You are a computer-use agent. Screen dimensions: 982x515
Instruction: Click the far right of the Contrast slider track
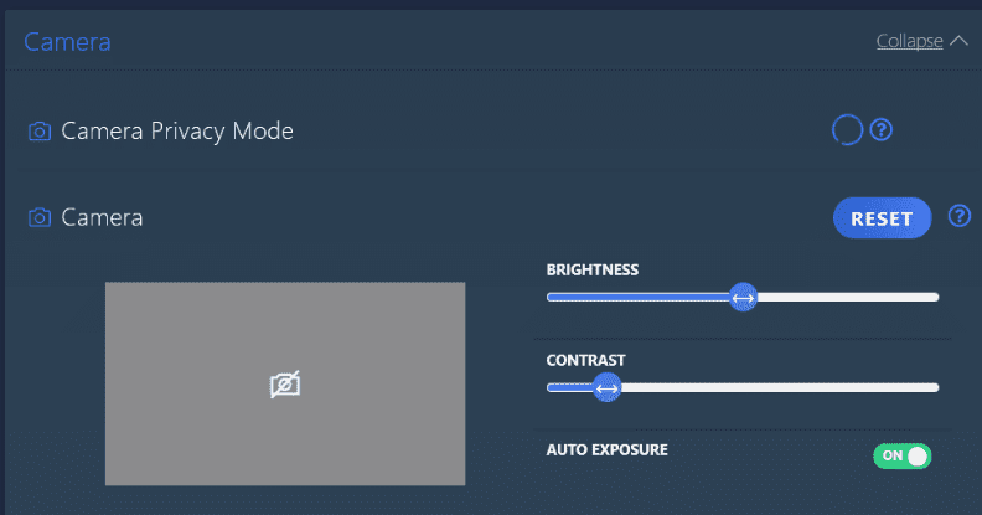point(930,388)
